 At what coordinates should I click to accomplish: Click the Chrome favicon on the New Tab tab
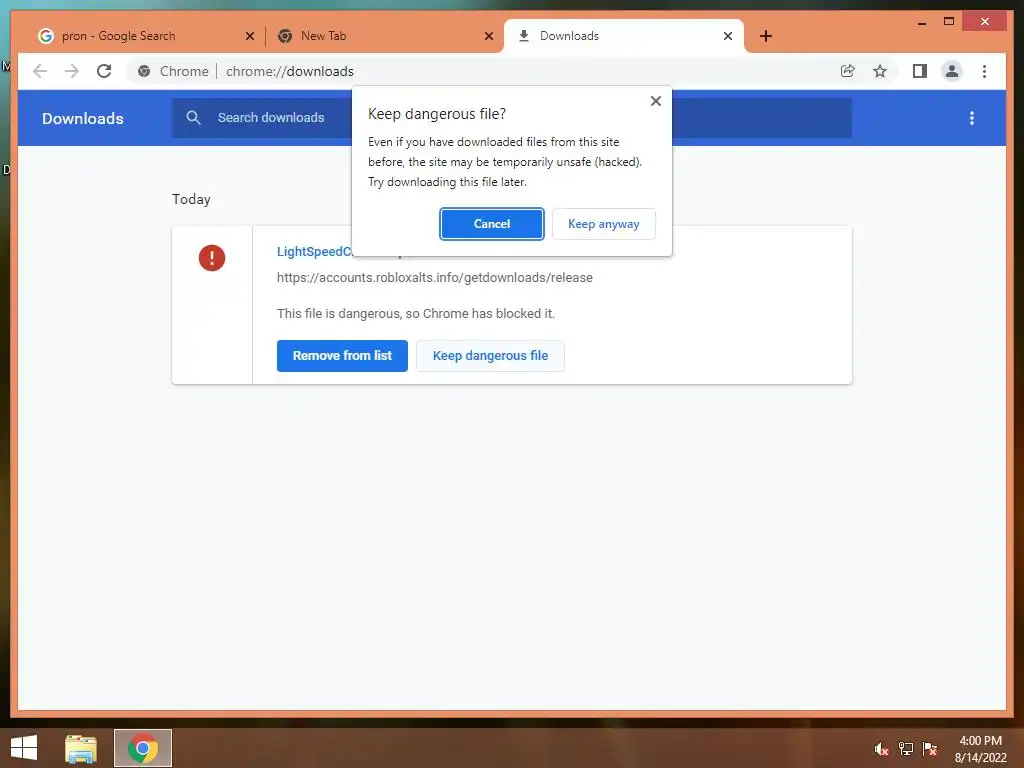pyautogui.click(x=285, y=36)
